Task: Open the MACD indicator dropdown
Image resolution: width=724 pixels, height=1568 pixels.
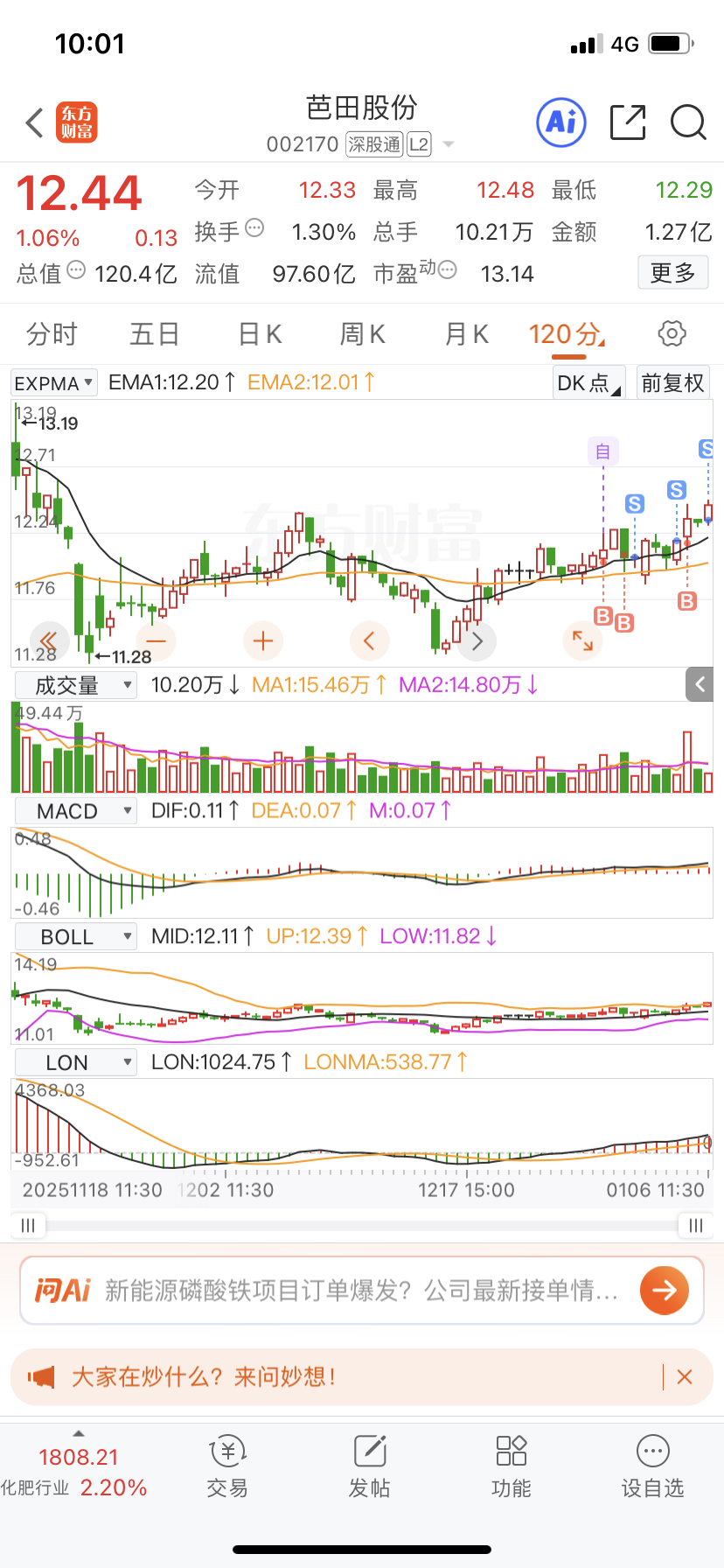Action: tap(75, 811)
